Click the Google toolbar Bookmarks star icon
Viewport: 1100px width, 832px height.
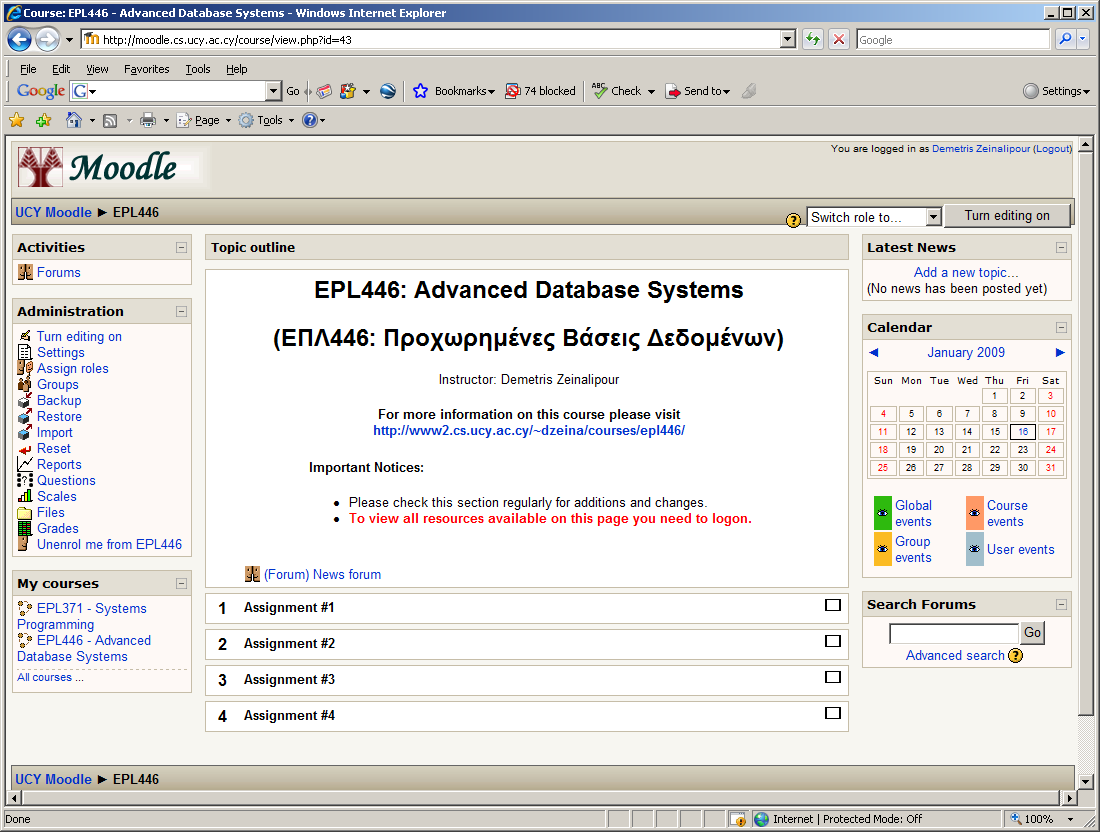point(420,91)
